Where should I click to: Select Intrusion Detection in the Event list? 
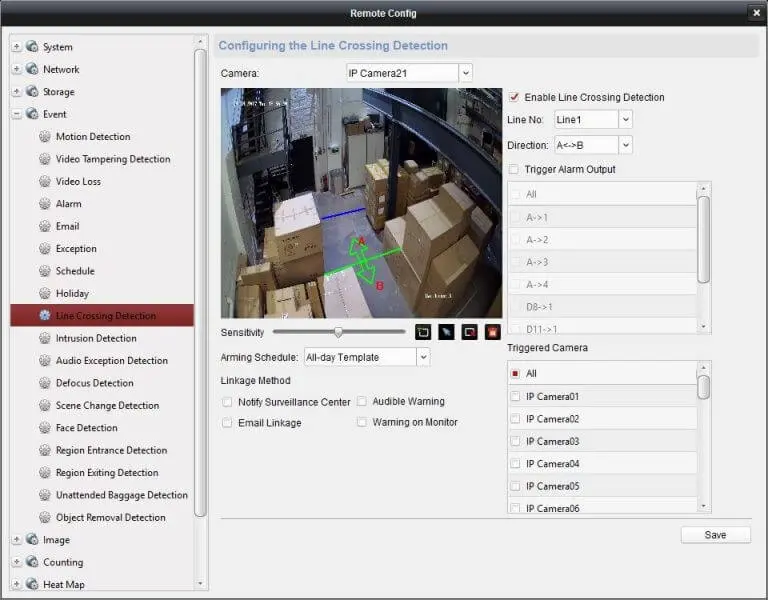pyautogui.click(x=96, y=339)
